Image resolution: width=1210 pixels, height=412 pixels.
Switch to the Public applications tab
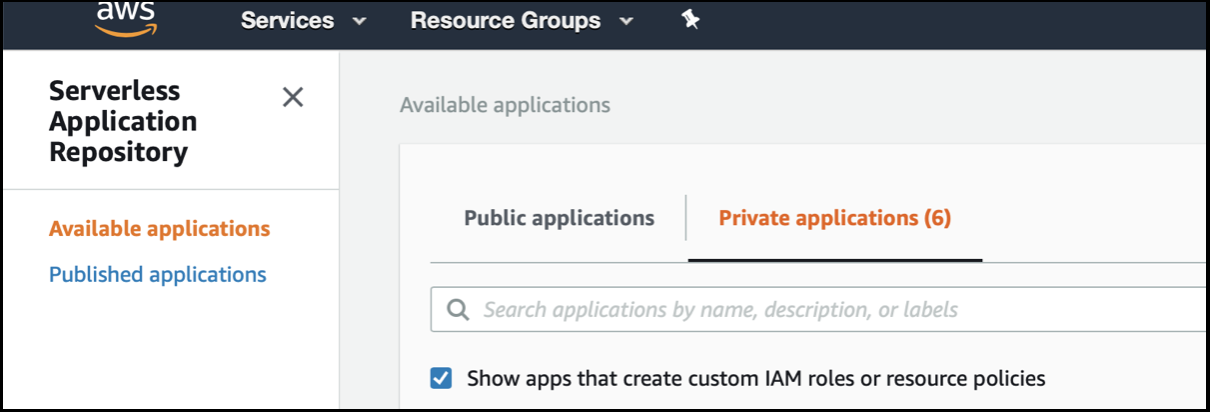tap(559, 218)
